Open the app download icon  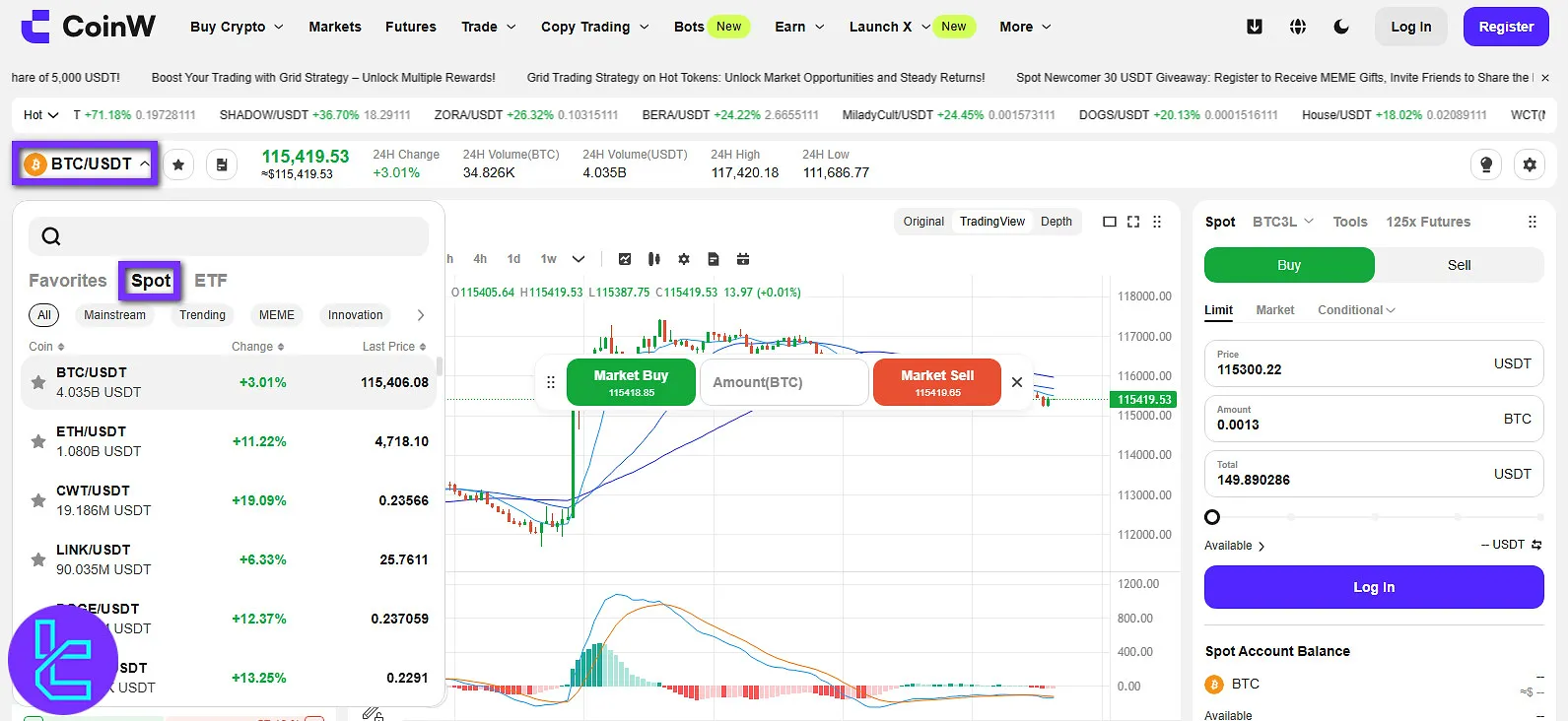click(x=1255, y=27)
